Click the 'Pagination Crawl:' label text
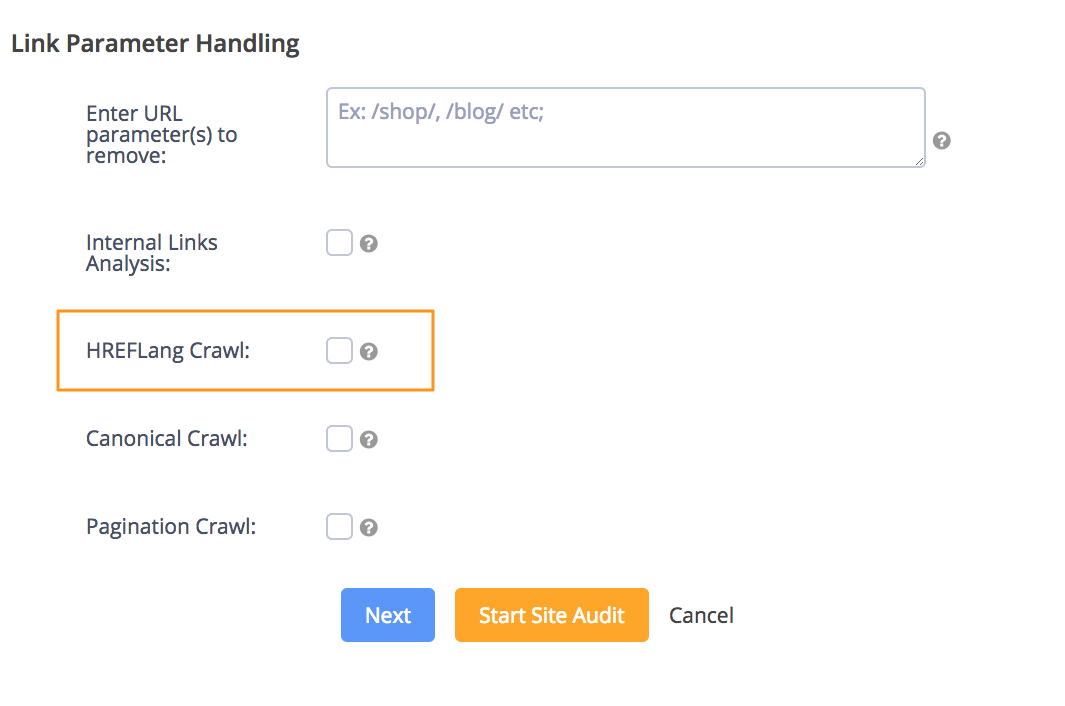 170,527
